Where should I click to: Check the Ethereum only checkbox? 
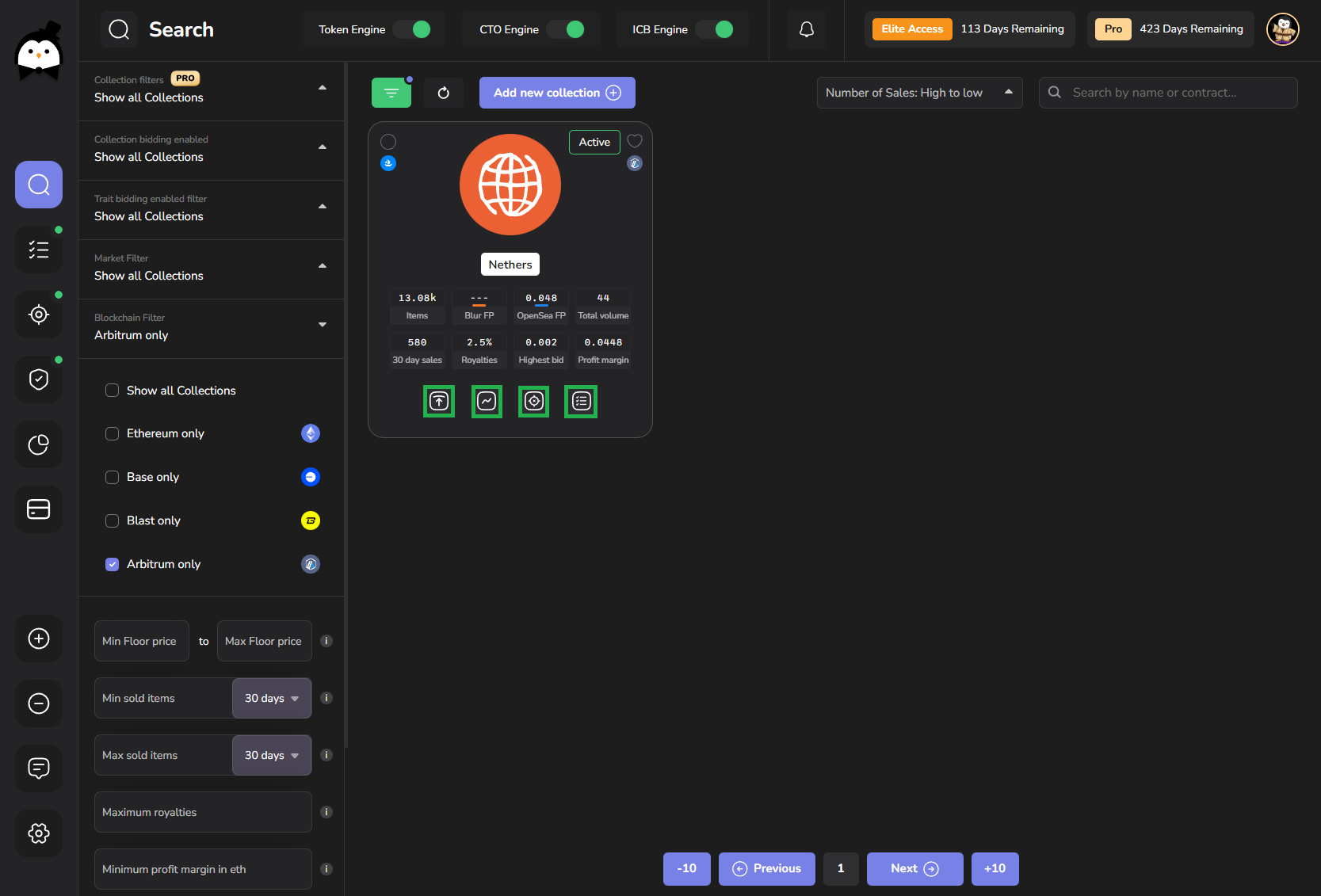[x=113, y=433]
